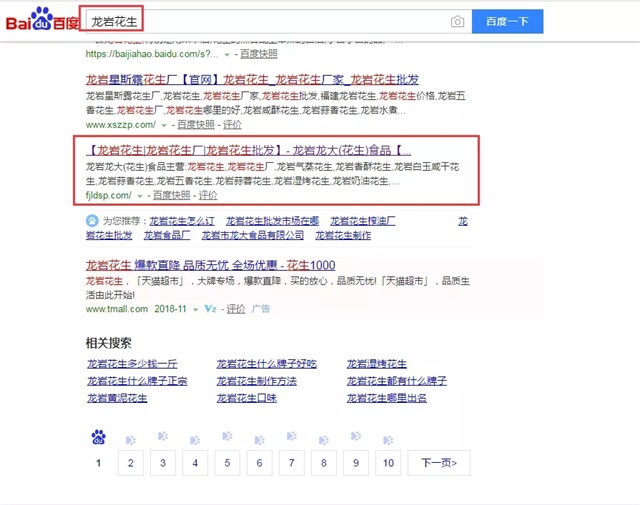
Task: Click the paw icon above page 2
Action: 131,439
